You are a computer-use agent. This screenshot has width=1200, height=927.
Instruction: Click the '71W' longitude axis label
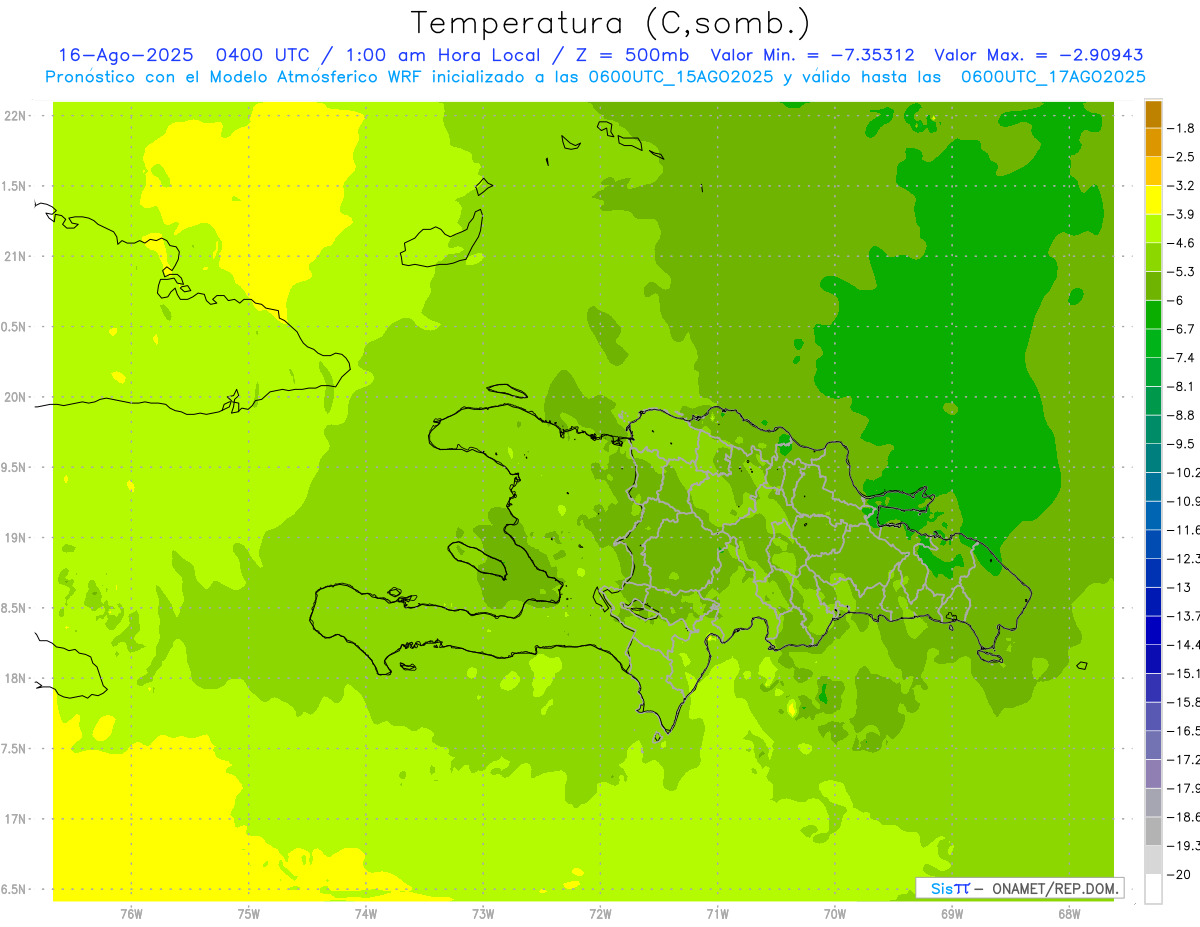(x=717, y=913)
